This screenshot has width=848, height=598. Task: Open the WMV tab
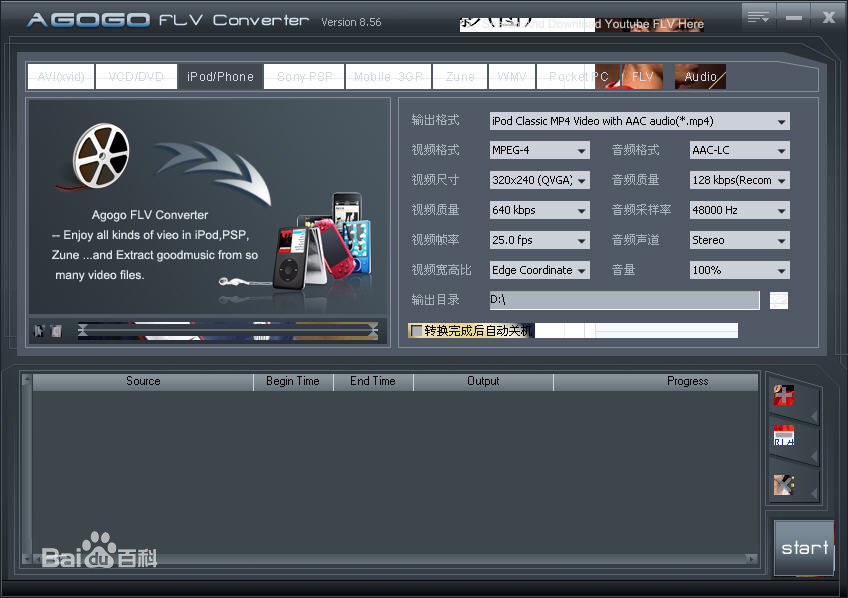click(x=512, y=77)
